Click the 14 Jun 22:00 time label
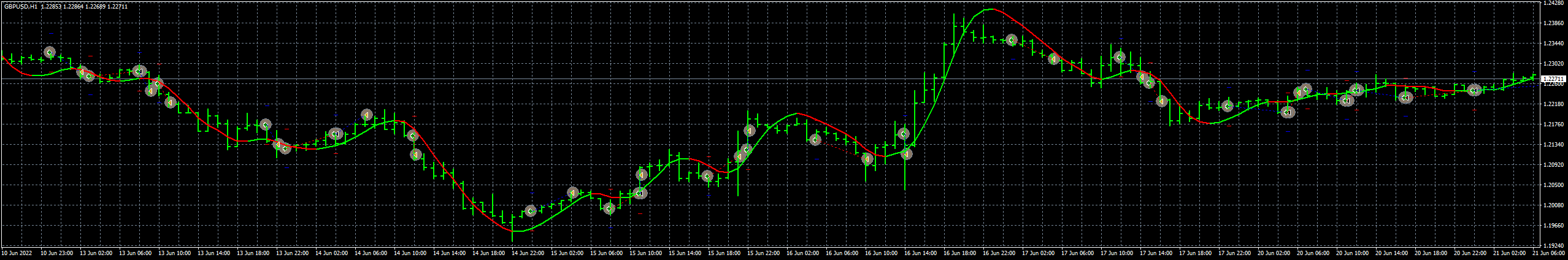Image resolution: width=1568 pixels, height=260 pixels. (x=528, y=253)
